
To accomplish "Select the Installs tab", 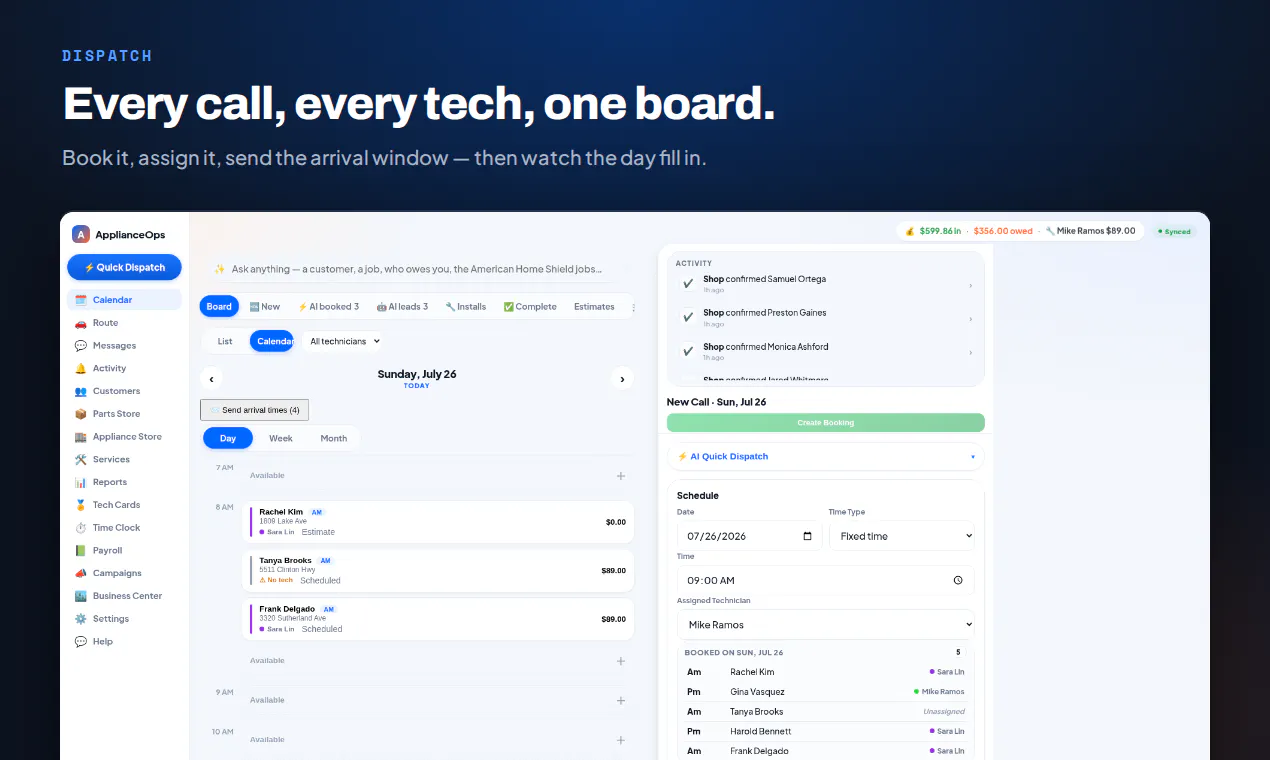I will click(466, 307).
